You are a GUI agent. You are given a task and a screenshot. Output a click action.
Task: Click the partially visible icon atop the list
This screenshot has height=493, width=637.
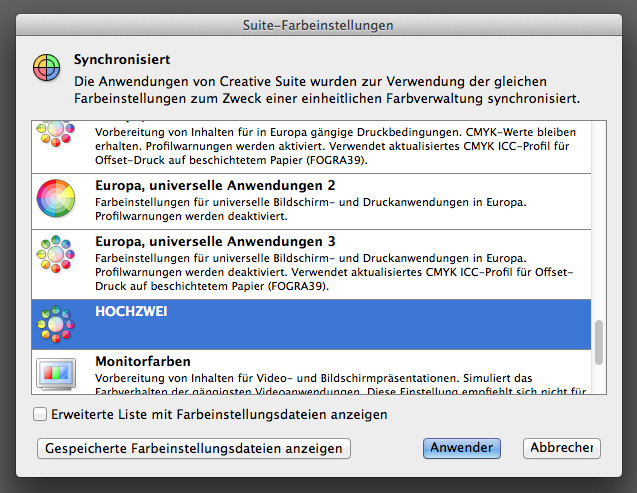click(56, 132)
